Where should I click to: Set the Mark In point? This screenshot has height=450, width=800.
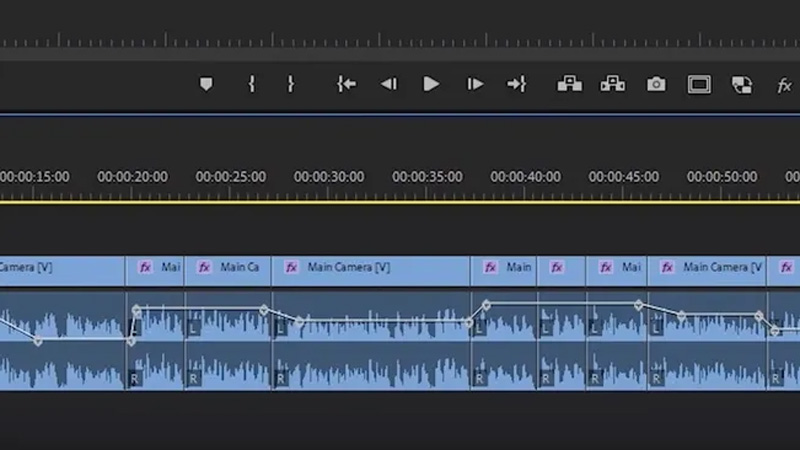252,85
